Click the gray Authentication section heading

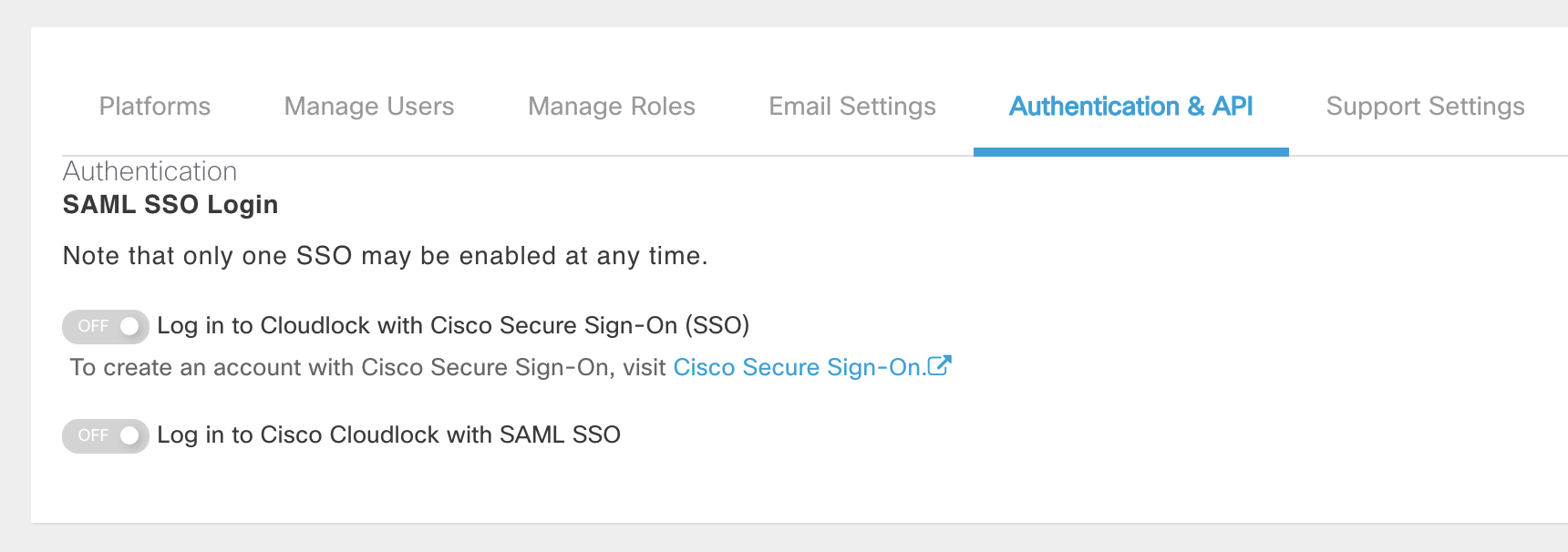tap(150, 171)
